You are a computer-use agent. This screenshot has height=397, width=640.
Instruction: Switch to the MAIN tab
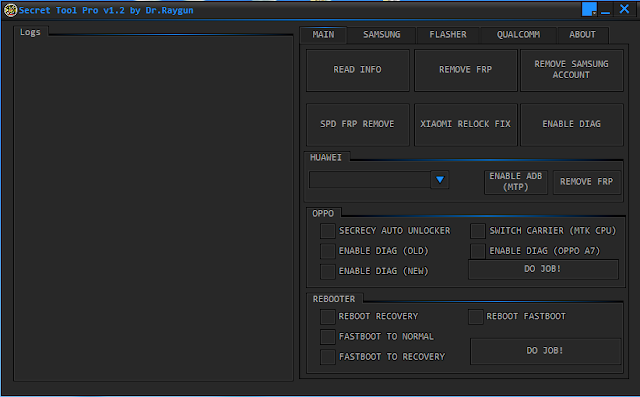(323, 35)
